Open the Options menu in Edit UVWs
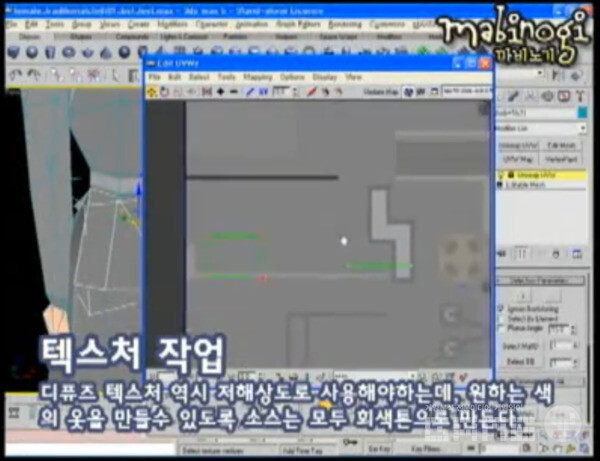Viewport: 600px width, 461px height. (x=292, y=76)
